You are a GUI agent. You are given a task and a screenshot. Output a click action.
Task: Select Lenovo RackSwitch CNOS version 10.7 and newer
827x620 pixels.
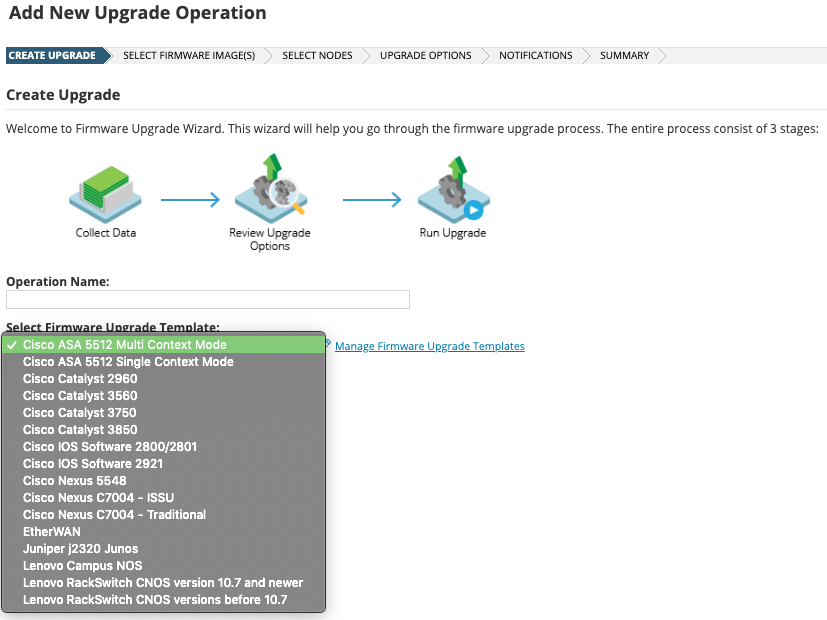[164, 583]
